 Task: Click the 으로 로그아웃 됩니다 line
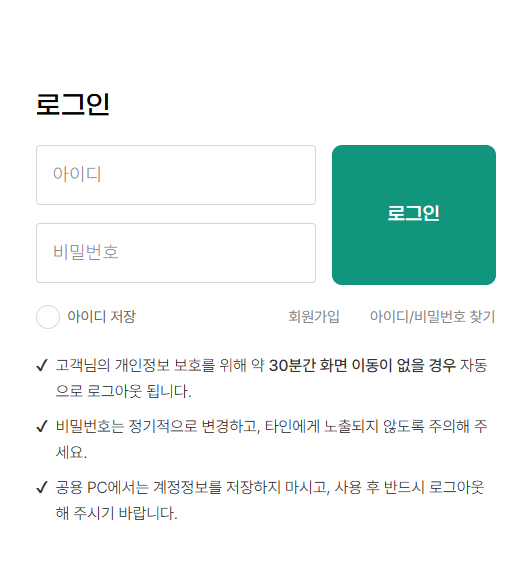tap(123, 391)
